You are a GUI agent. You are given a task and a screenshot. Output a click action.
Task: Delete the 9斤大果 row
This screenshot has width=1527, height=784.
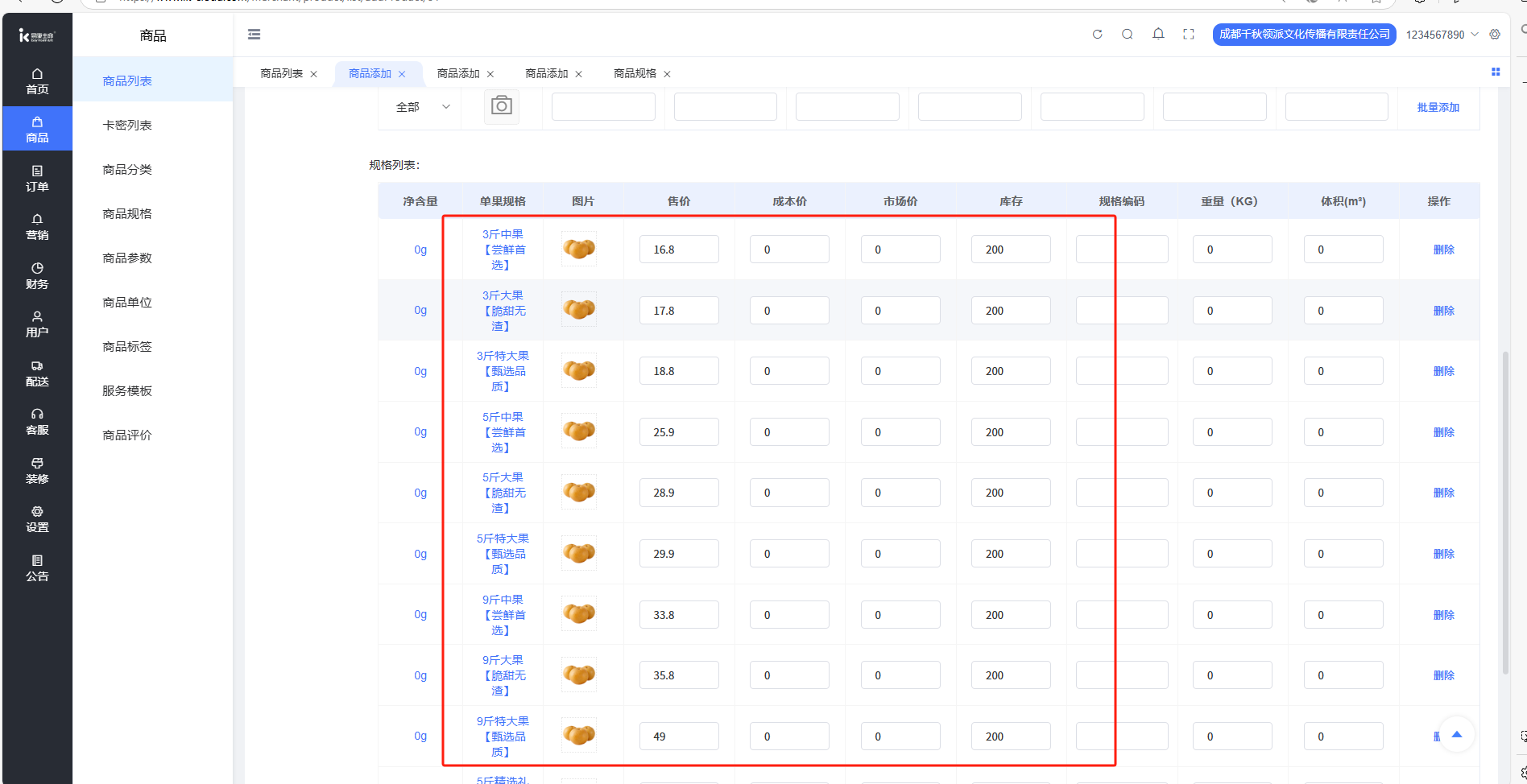[x=1443, y=675]
